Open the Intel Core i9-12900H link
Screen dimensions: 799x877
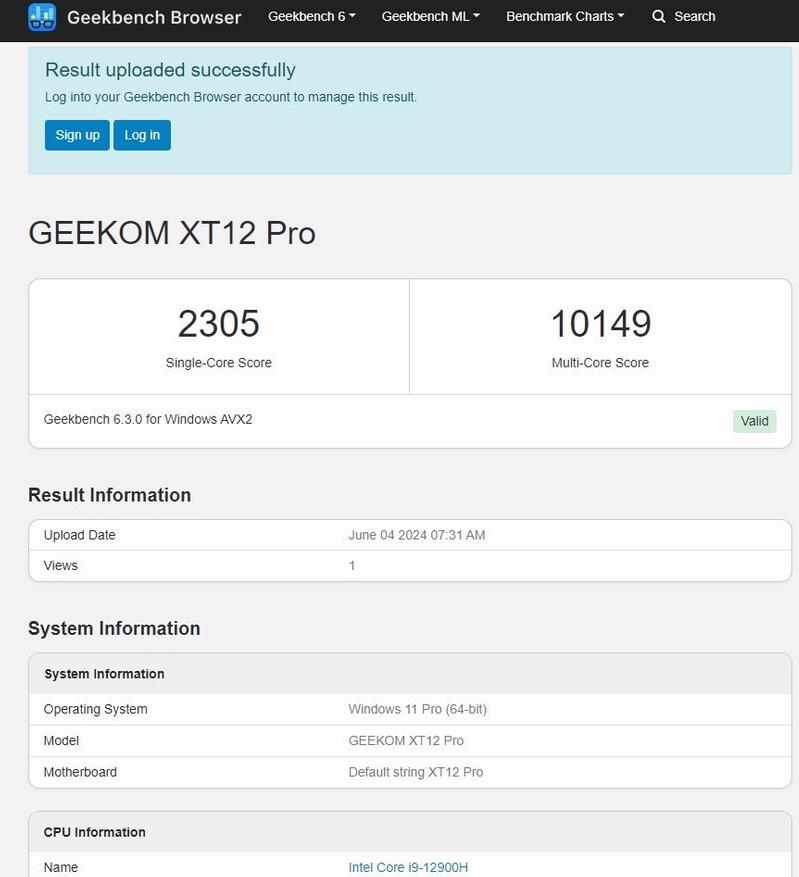408,867
